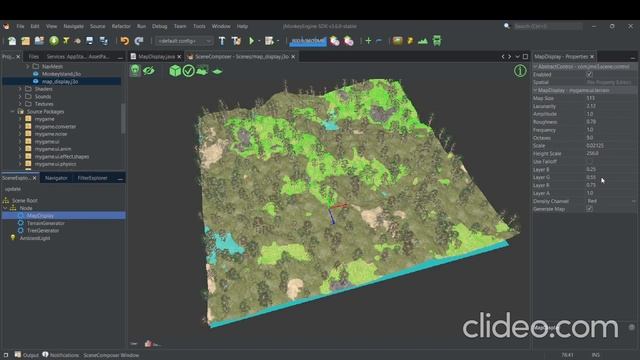Image resolution: width=640 pixels, height=360 pixels.
Task: Select TerrainGenerator in the scene tree
Action: [45, 223]
